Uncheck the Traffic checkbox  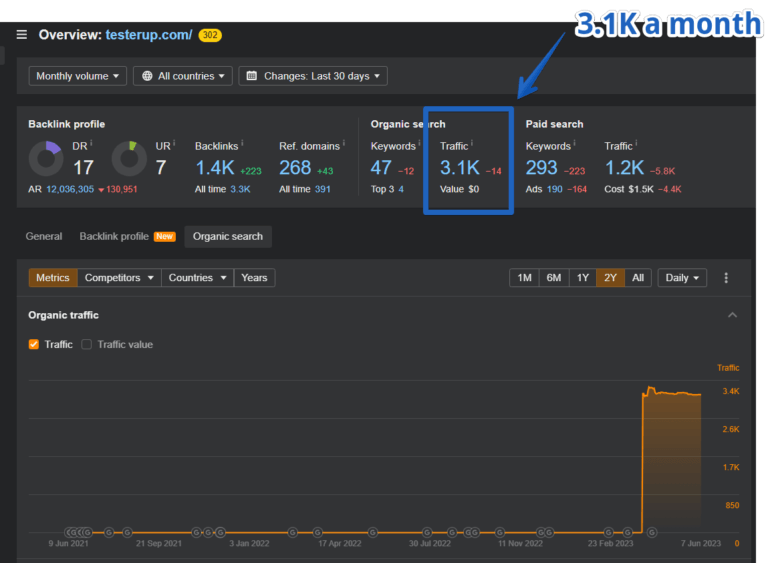[34, 344]
